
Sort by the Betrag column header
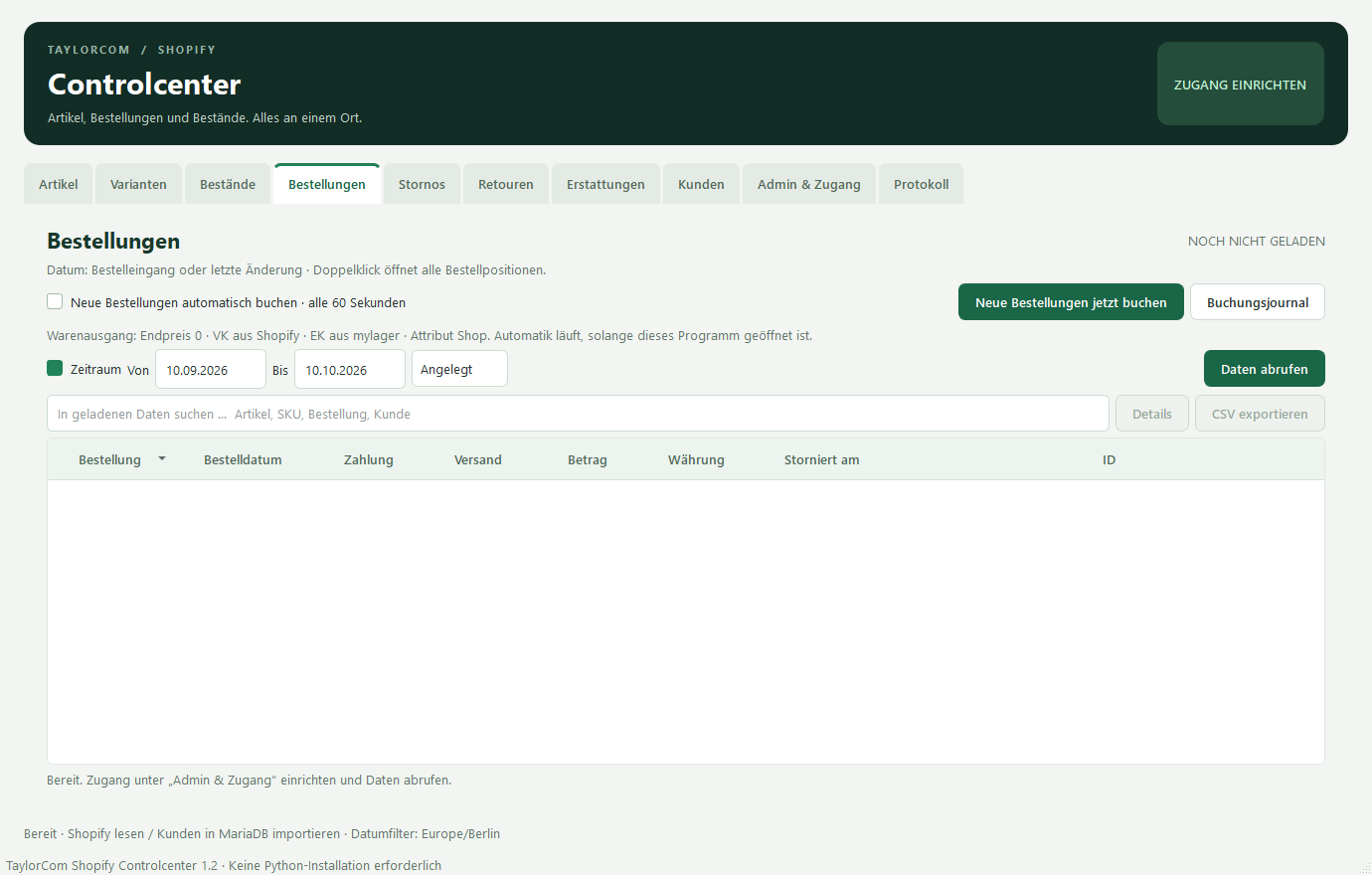point(588,459)
